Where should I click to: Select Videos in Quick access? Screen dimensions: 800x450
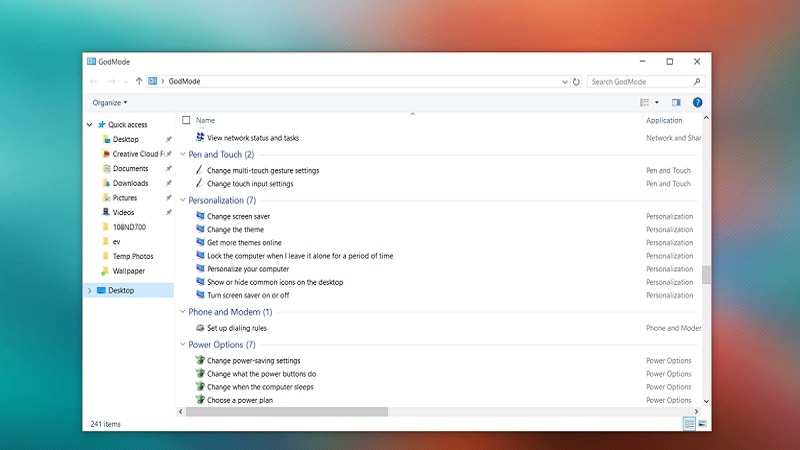coord(123,212)
